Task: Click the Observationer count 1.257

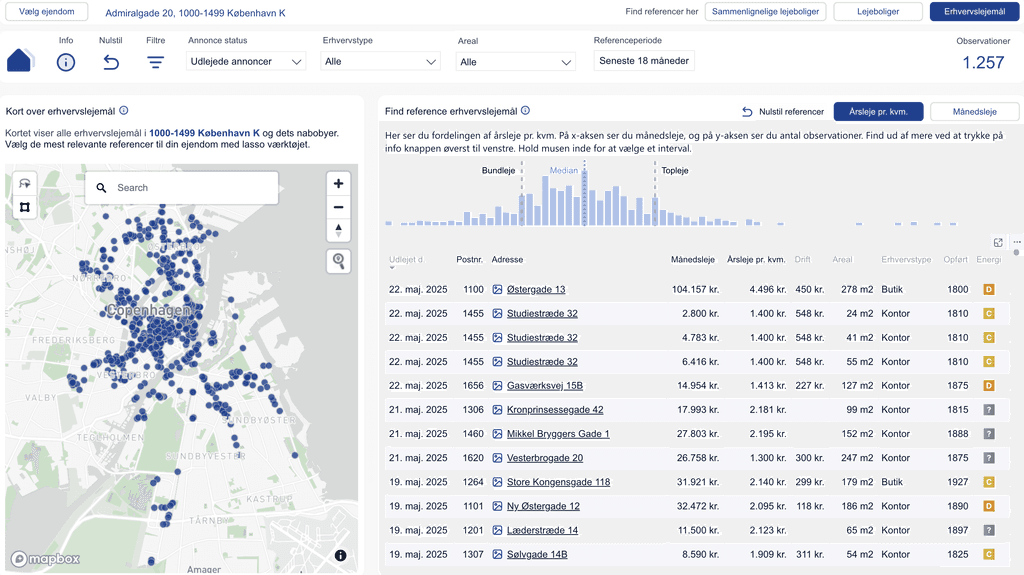Action: coord(983,63)
